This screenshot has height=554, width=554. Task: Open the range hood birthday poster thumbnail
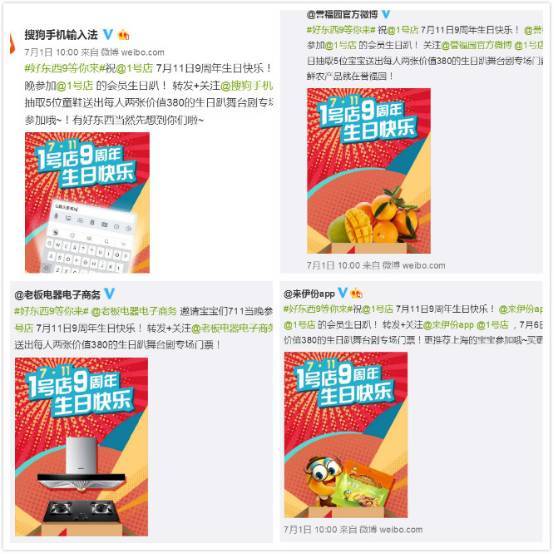click(x=81, y=447)
